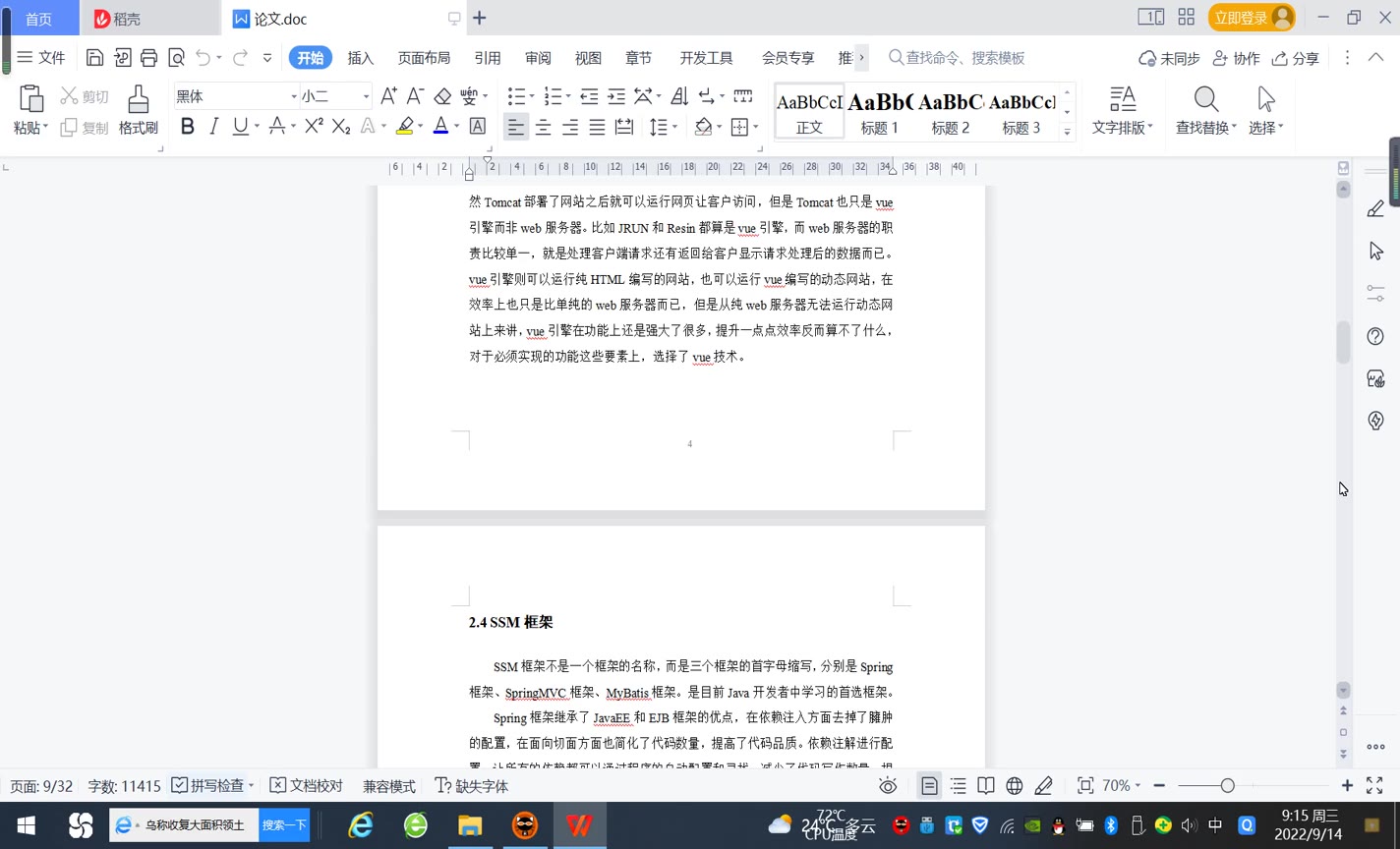Justify paragraph text
Viewport: 1400px width, 849px height.
[597, 127]
